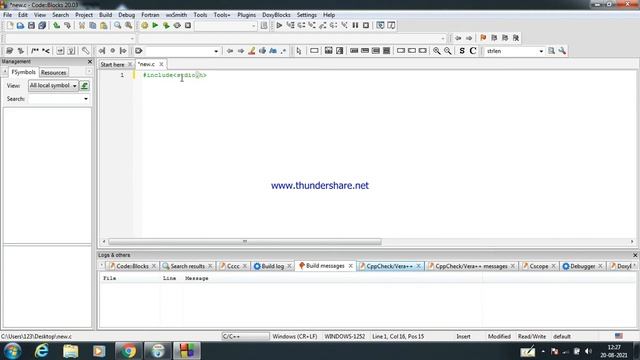The image size is (640, 360).
Task: Open the symbols Search dropdown arrow
Action: 86,99
